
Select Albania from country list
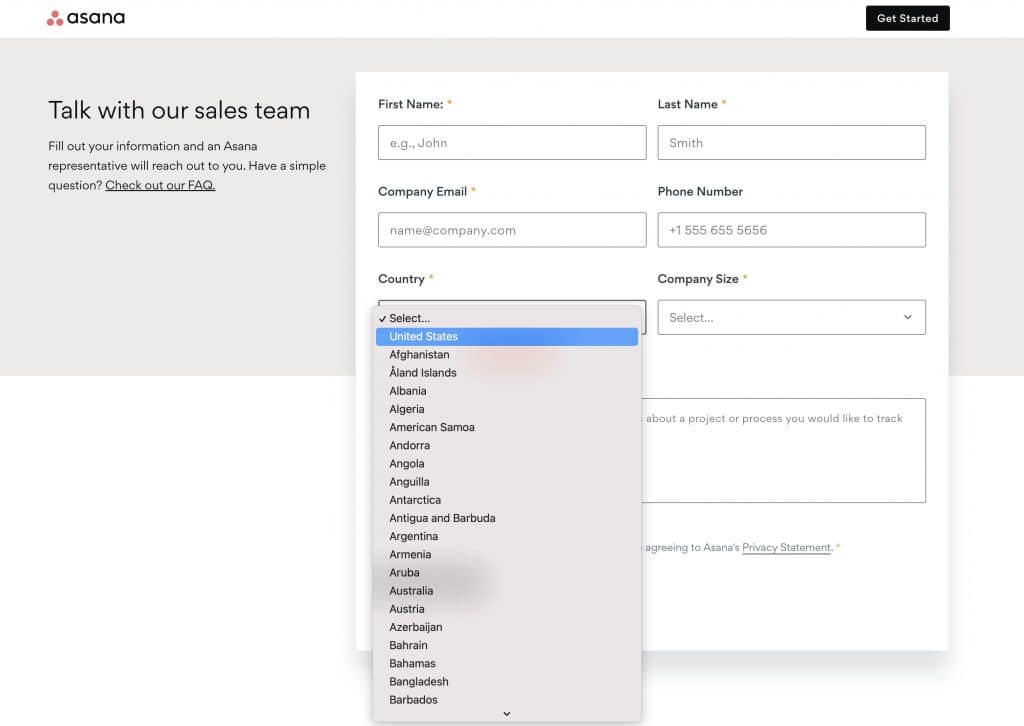pos(507,391)
